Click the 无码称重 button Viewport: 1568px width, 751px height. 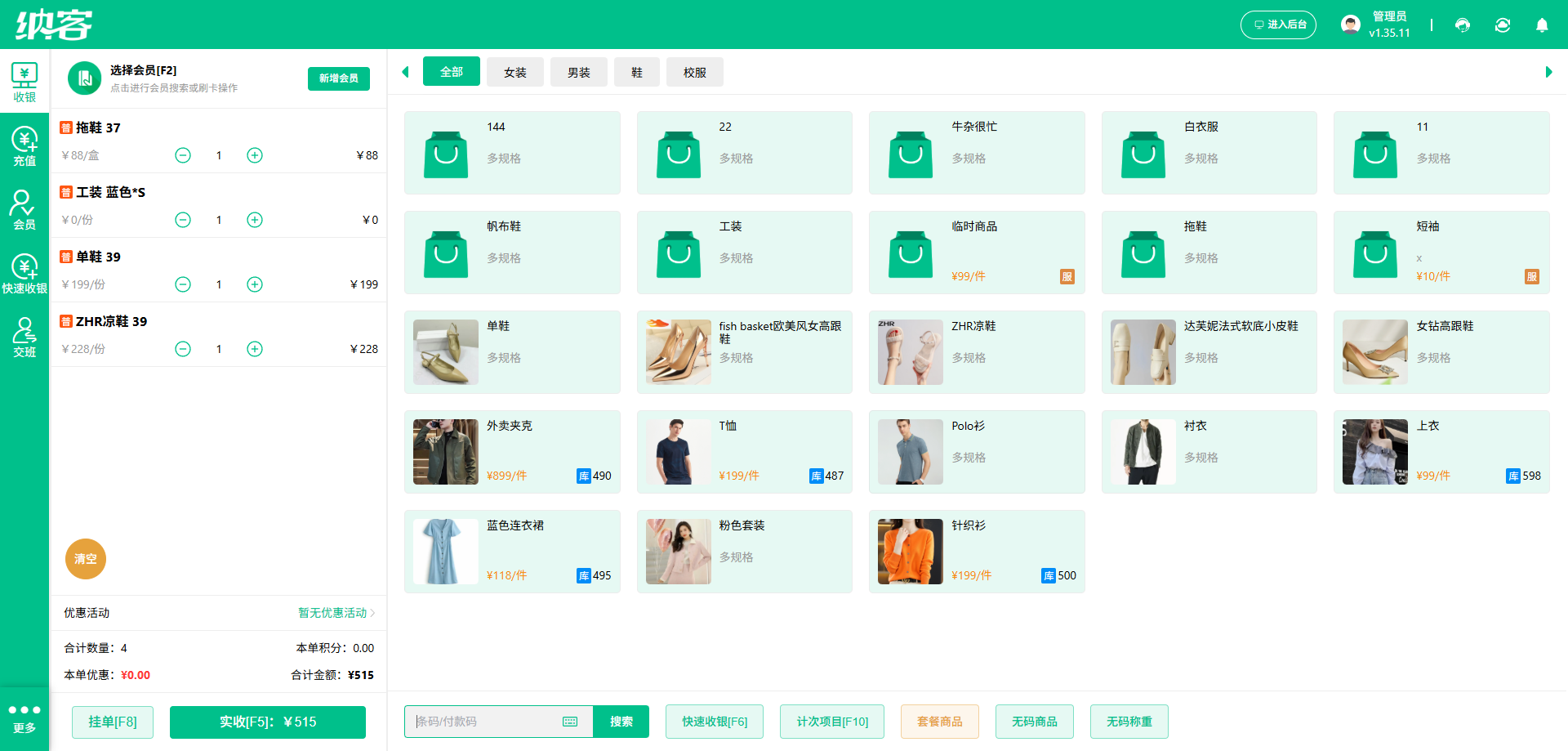pos(1129,722)
